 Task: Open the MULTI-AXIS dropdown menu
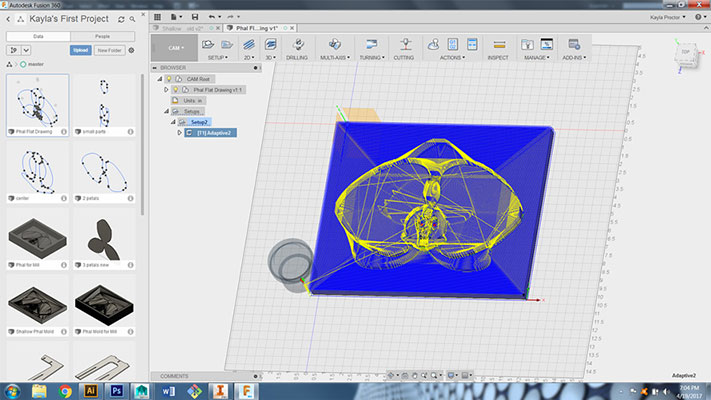[335, 58]
